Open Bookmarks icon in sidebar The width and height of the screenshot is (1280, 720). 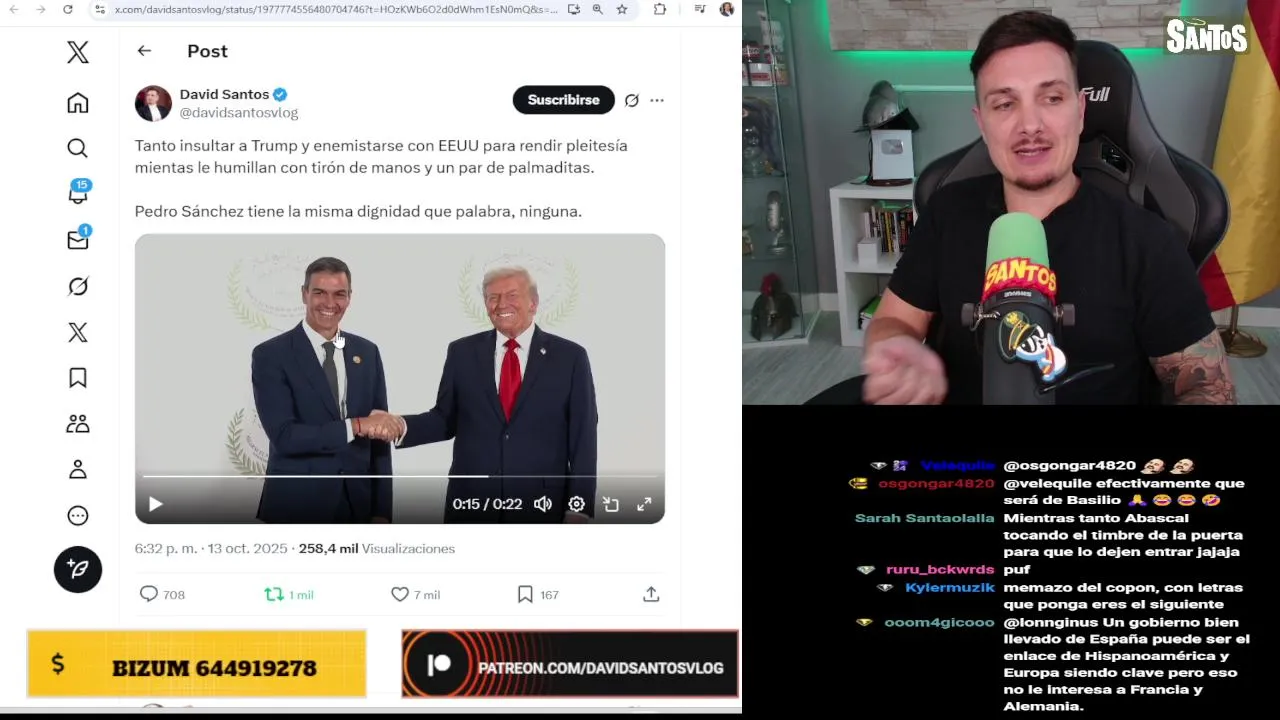pos(77,377)
